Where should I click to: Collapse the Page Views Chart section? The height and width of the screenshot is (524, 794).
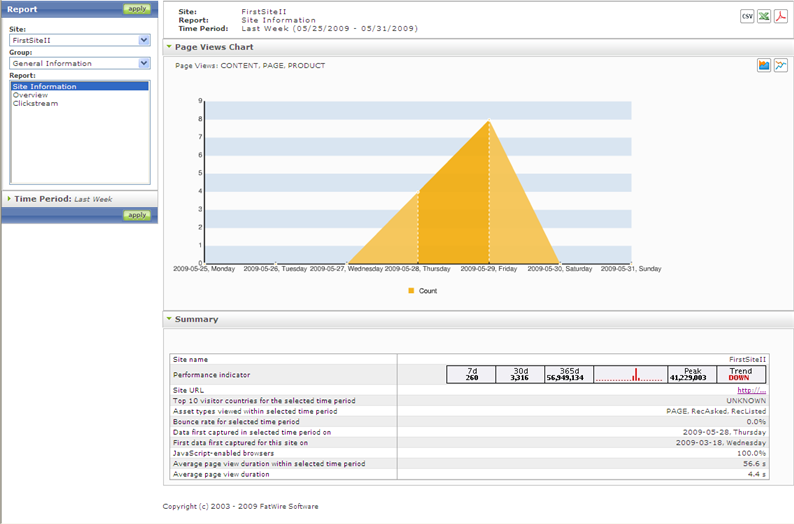(169, 47)
